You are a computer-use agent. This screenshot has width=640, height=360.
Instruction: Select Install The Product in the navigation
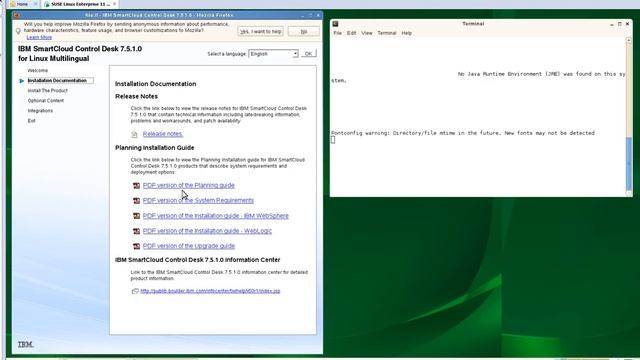pyautogui.click(x=47, y=91)
